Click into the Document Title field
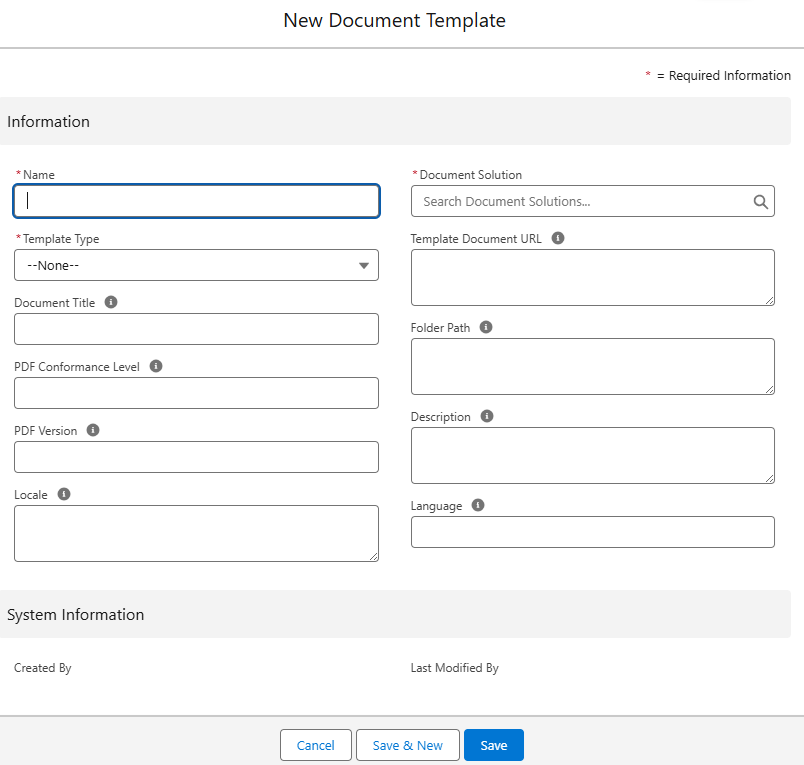This screenshot has width=804, height=765. pos(196,329)
